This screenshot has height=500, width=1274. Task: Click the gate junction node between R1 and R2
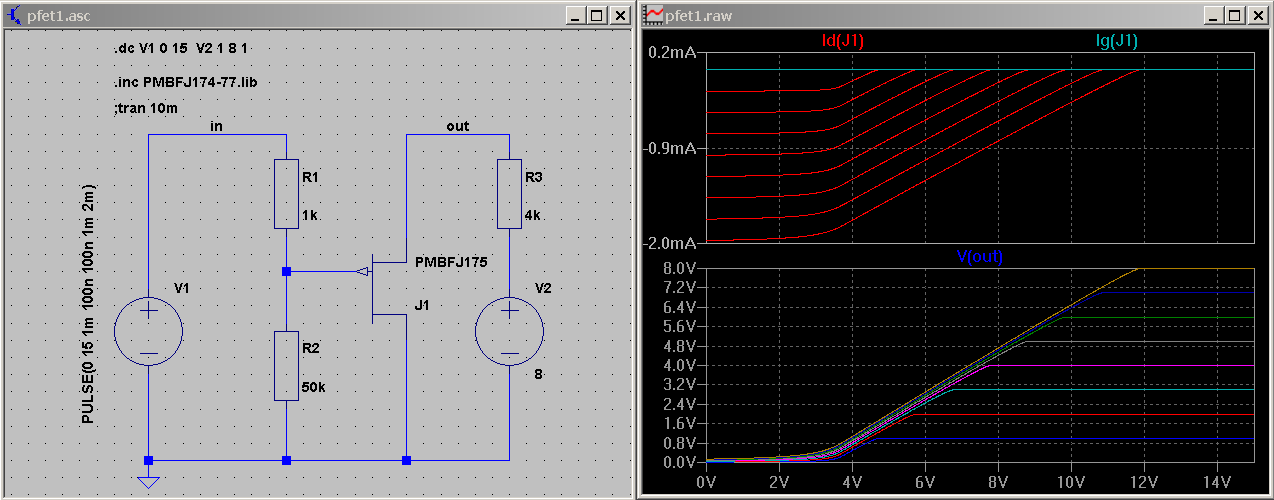[286, 271]
